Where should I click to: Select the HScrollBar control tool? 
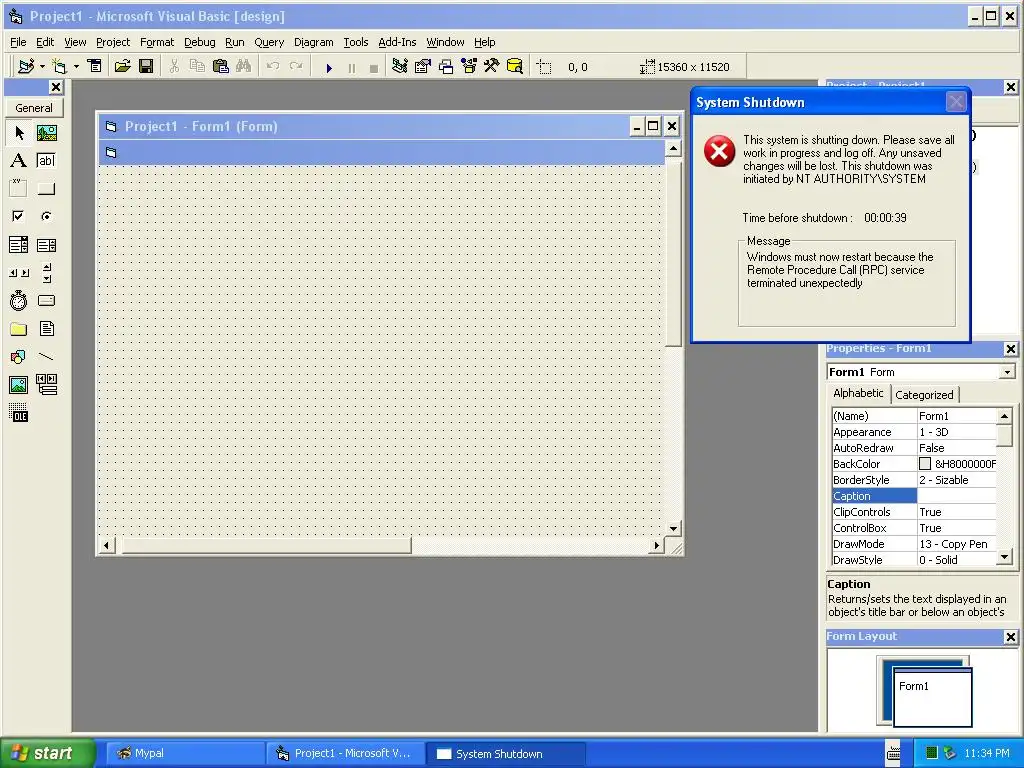[x=18, y=273]
